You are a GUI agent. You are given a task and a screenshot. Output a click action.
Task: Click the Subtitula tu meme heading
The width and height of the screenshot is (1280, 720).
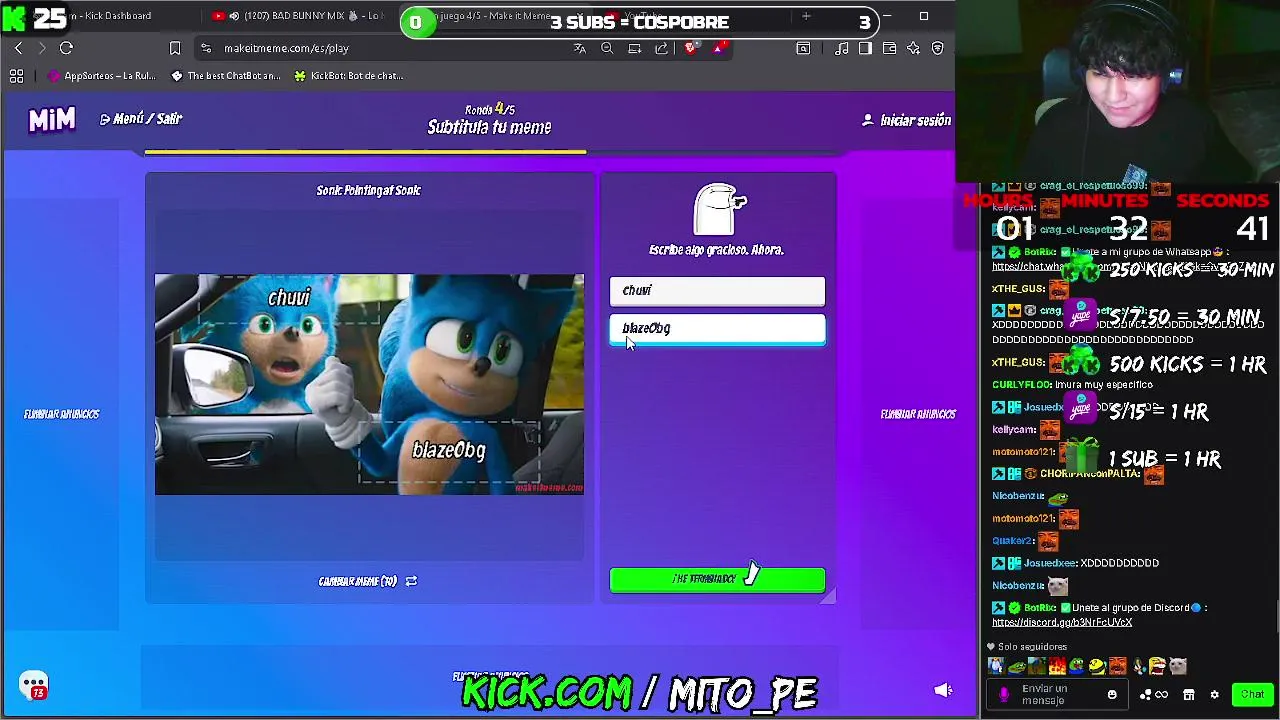(x=489, y=128)
